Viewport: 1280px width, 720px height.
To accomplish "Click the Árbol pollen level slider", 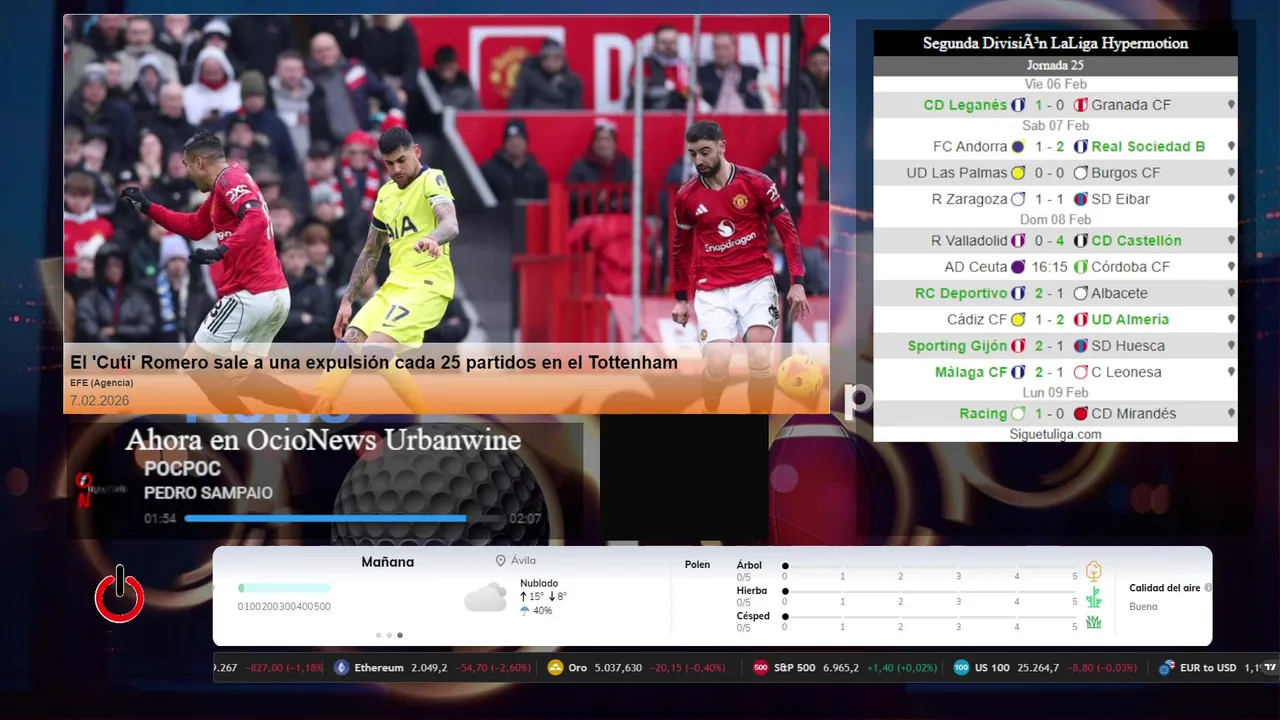I will tap(930, 566).
